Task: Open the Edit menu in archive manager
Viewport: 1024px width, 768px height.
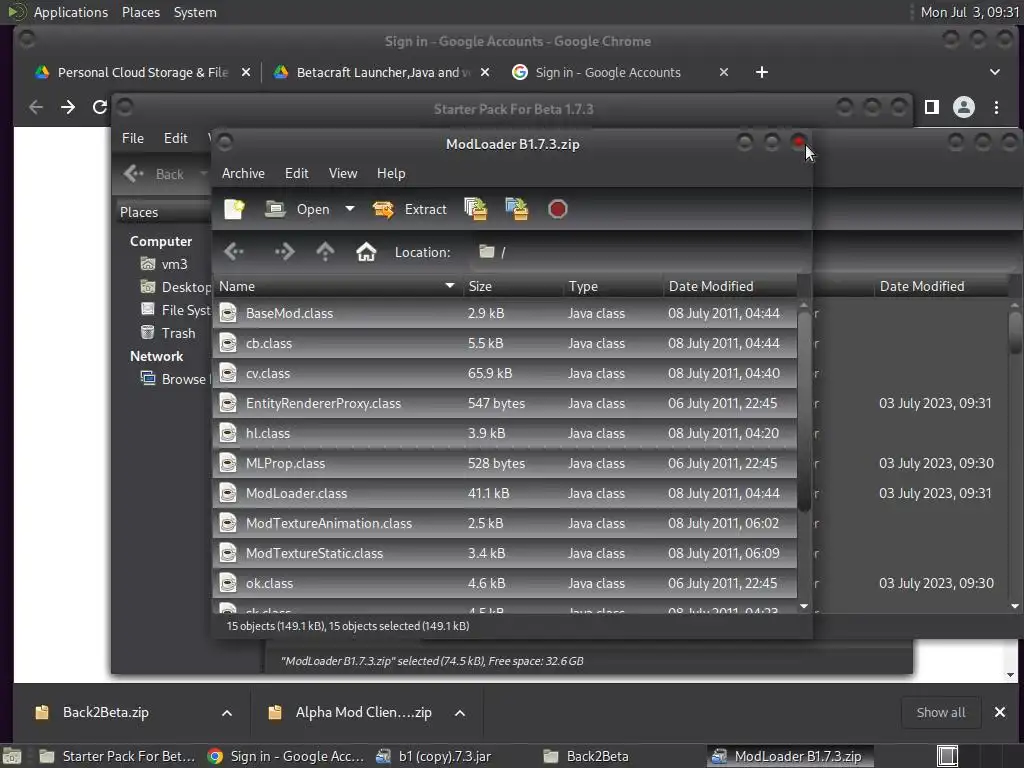Action: coord(296,173)
